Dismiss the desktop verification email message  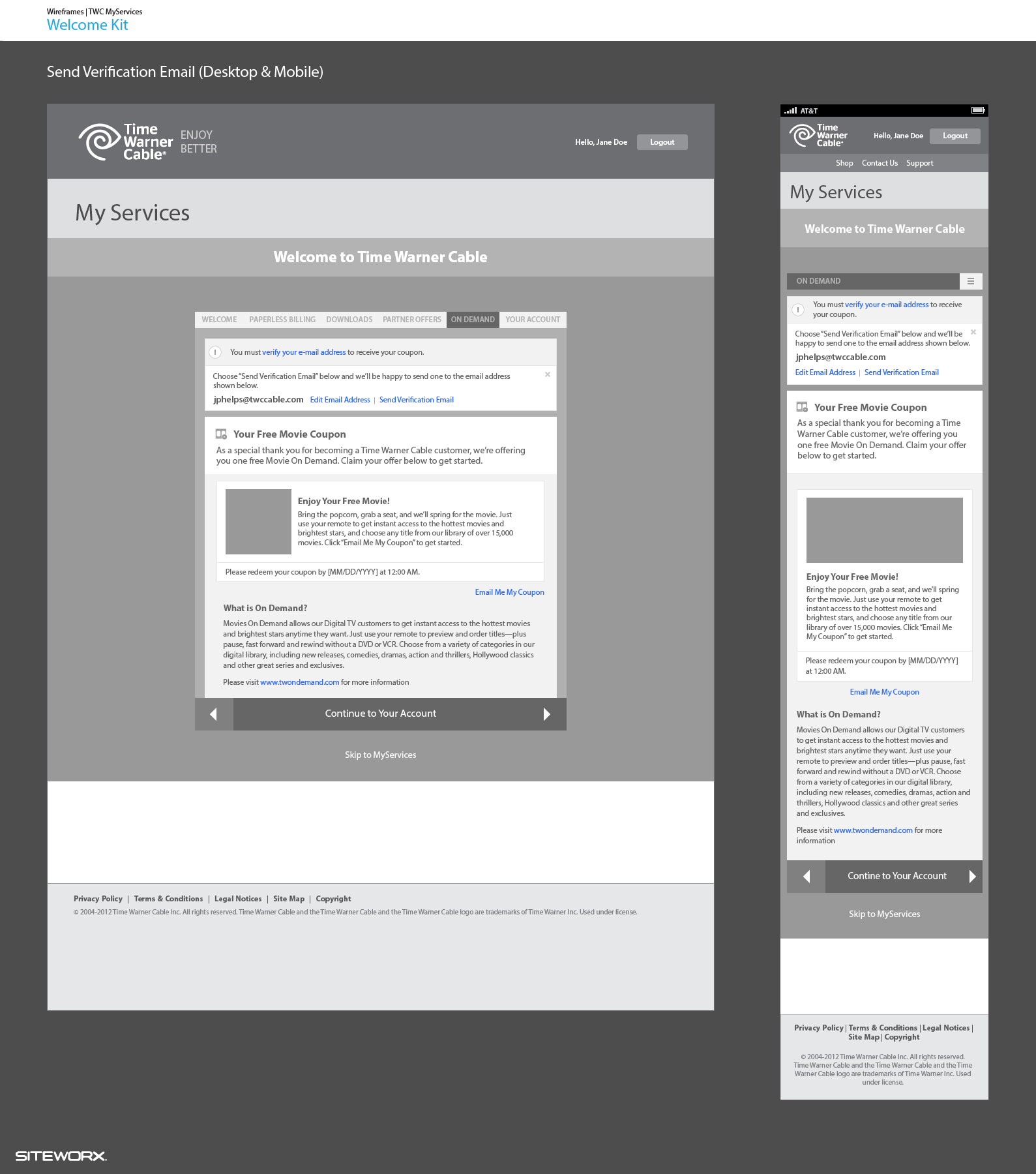point(548,374)
